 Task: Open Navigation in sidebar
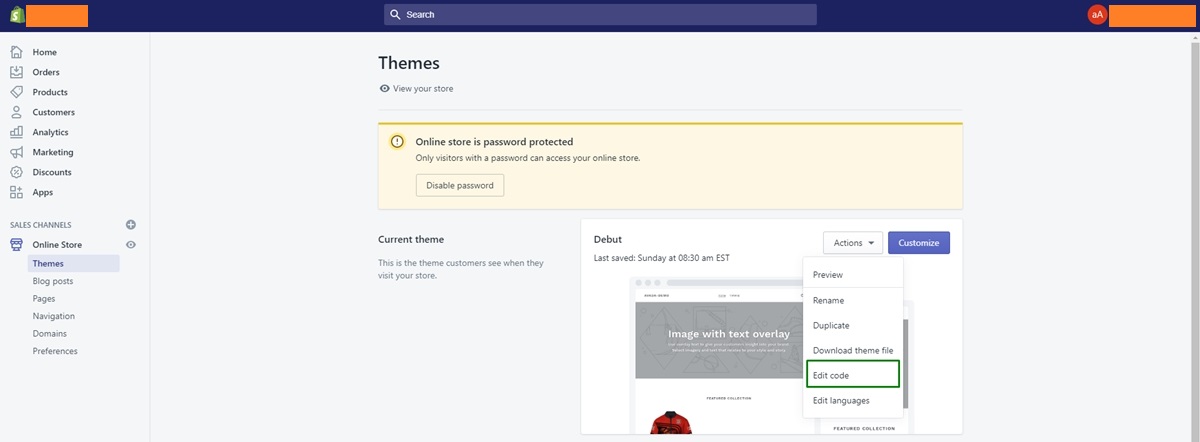click(54, 316)
